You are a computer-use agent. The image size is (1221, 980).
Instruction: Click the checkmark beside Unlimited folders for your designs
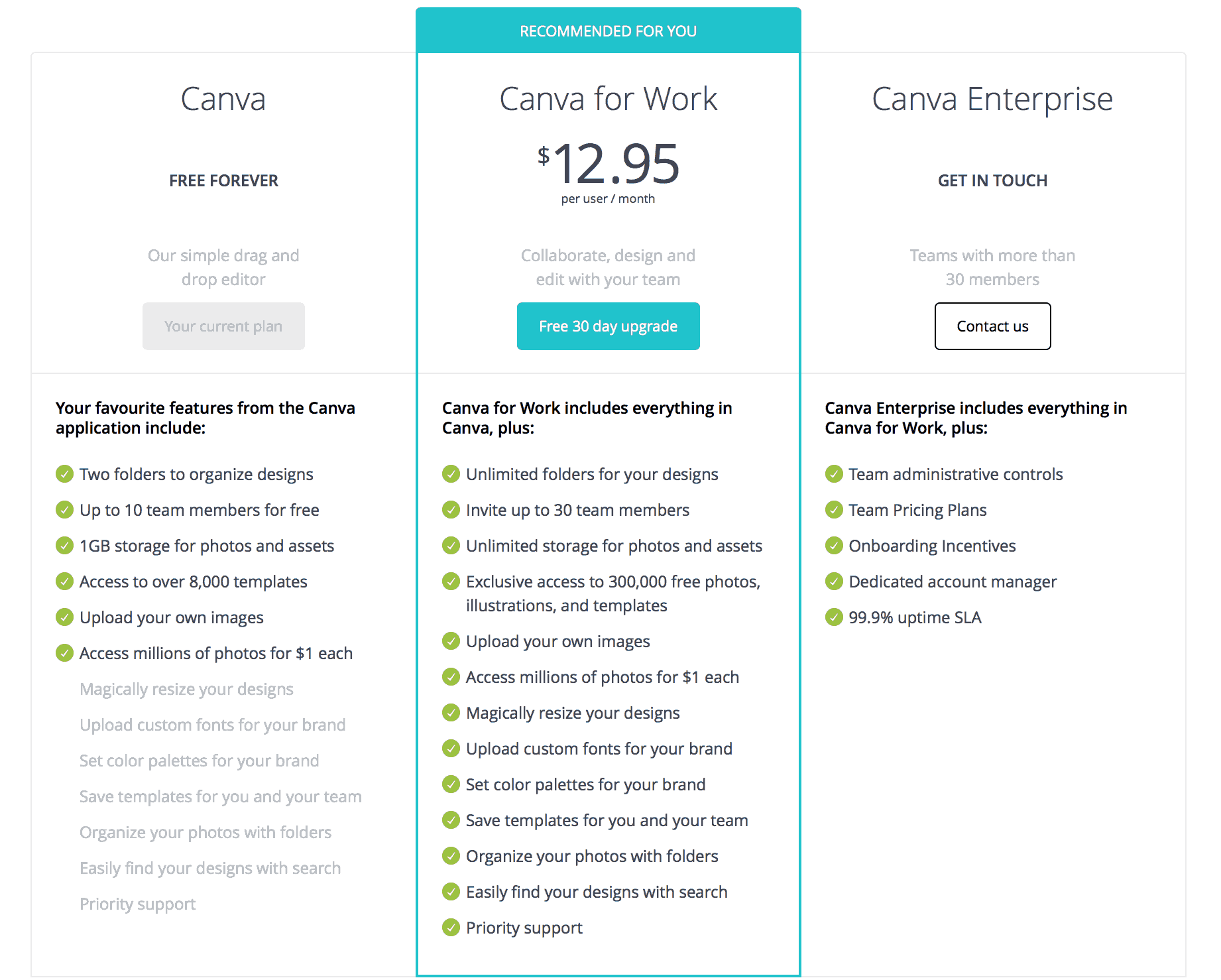451,474
